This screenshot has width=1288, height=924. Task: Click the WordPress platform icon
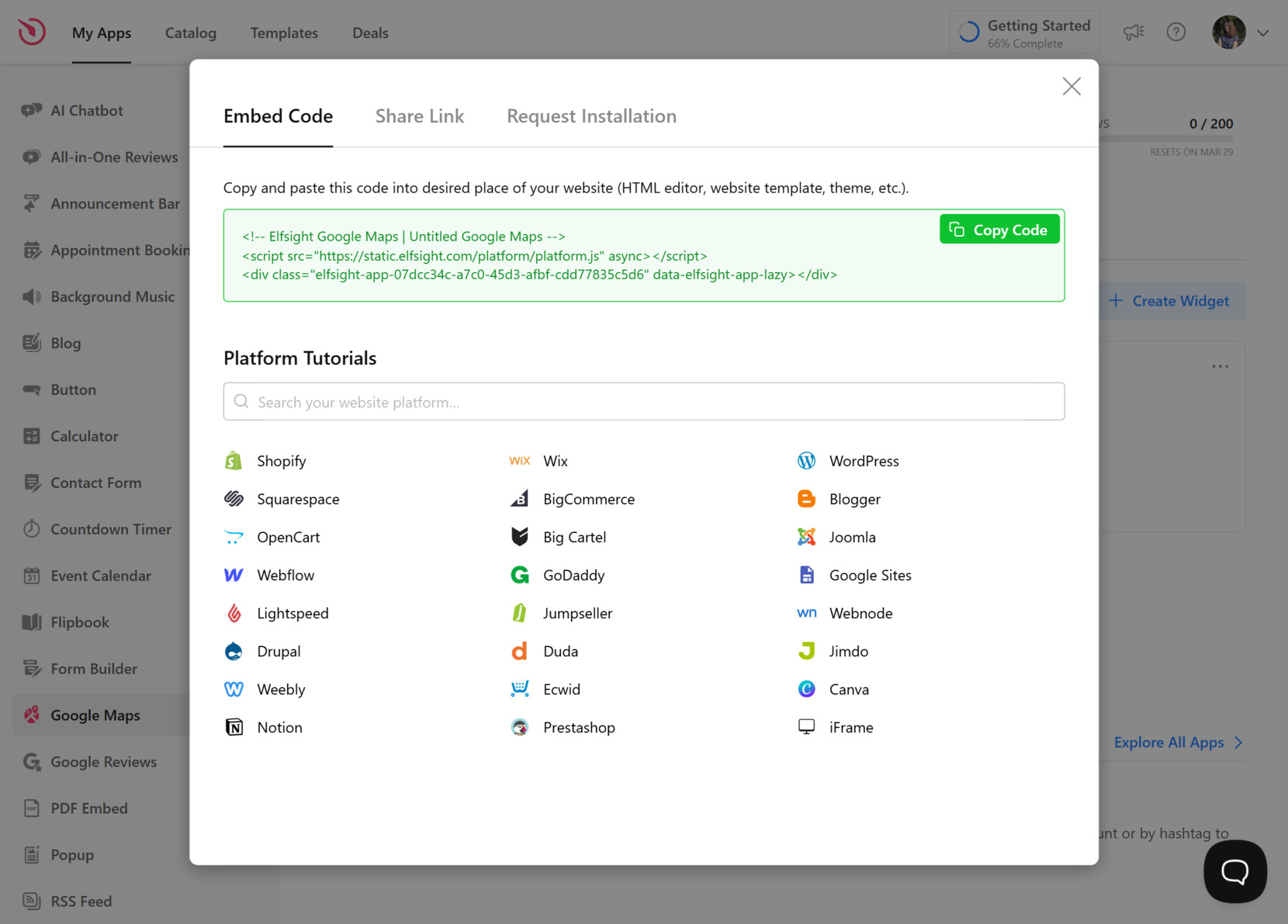[x=806, y=460]
